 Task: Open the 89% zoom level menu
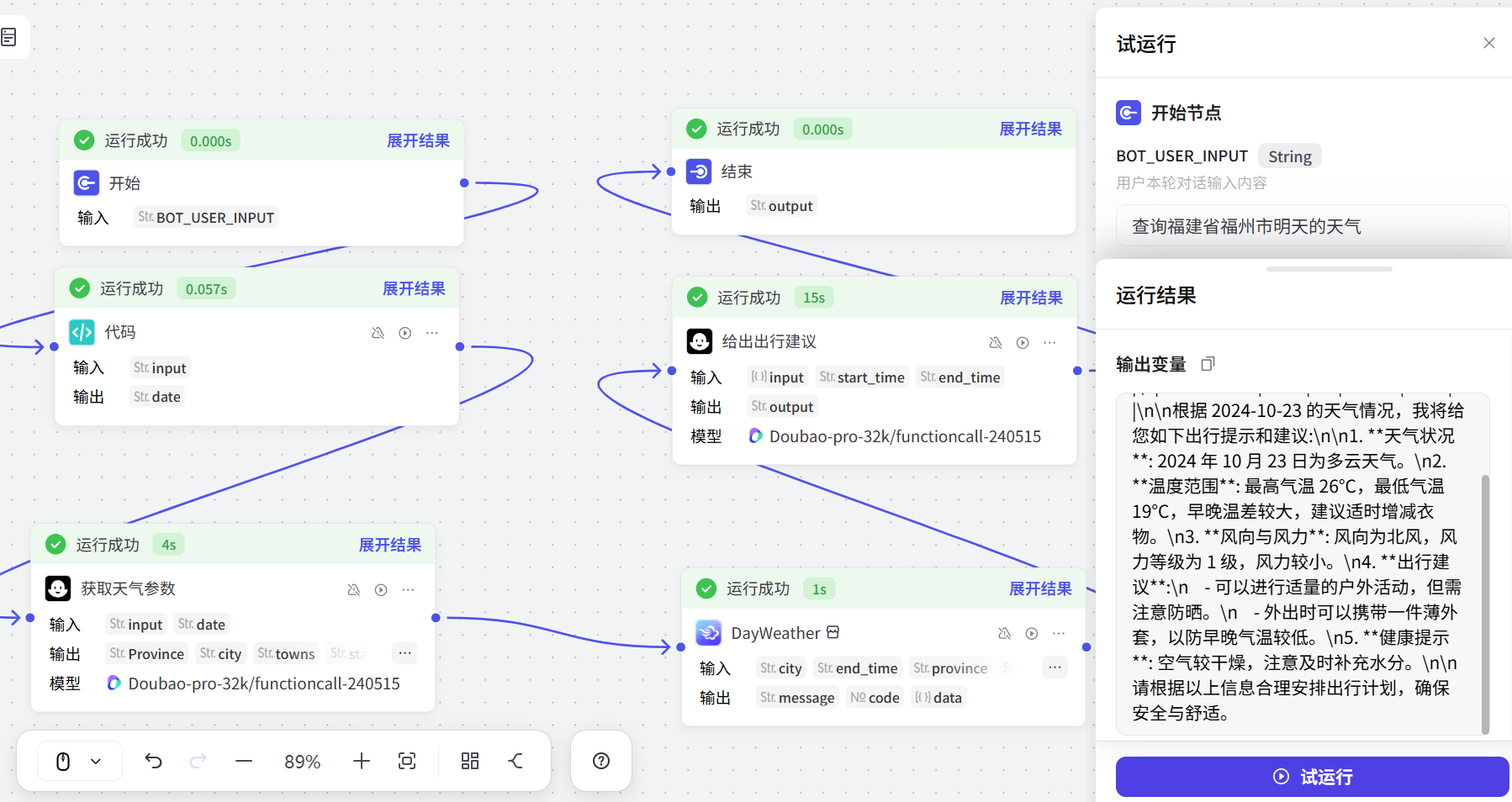tap(303, 761)
